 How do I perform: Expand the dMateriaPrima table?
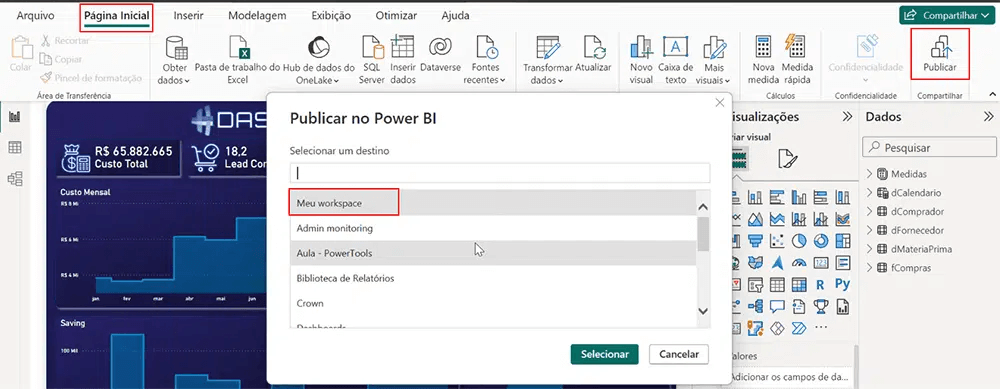(869, 249)
